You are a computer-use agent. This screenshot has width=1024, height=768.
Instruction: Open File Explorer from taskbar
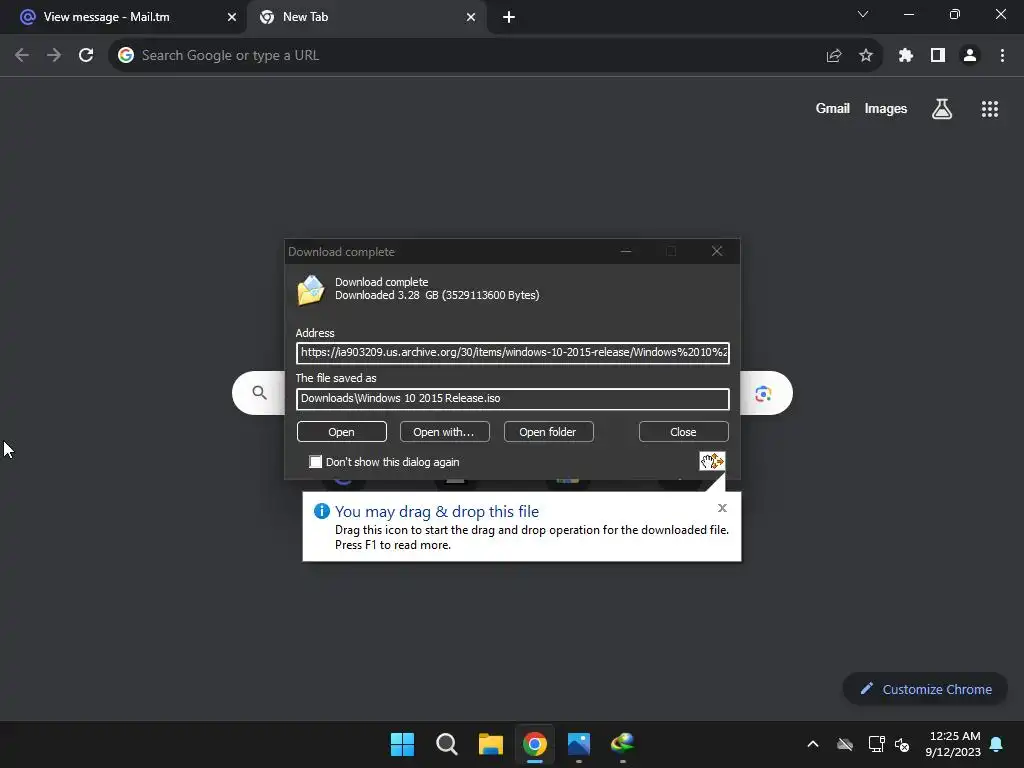490,744
